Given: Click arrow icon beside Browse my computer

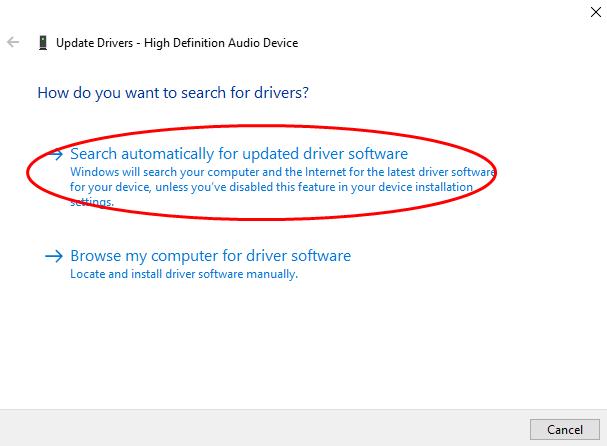Looking at the screenshot, I should 53,256.
